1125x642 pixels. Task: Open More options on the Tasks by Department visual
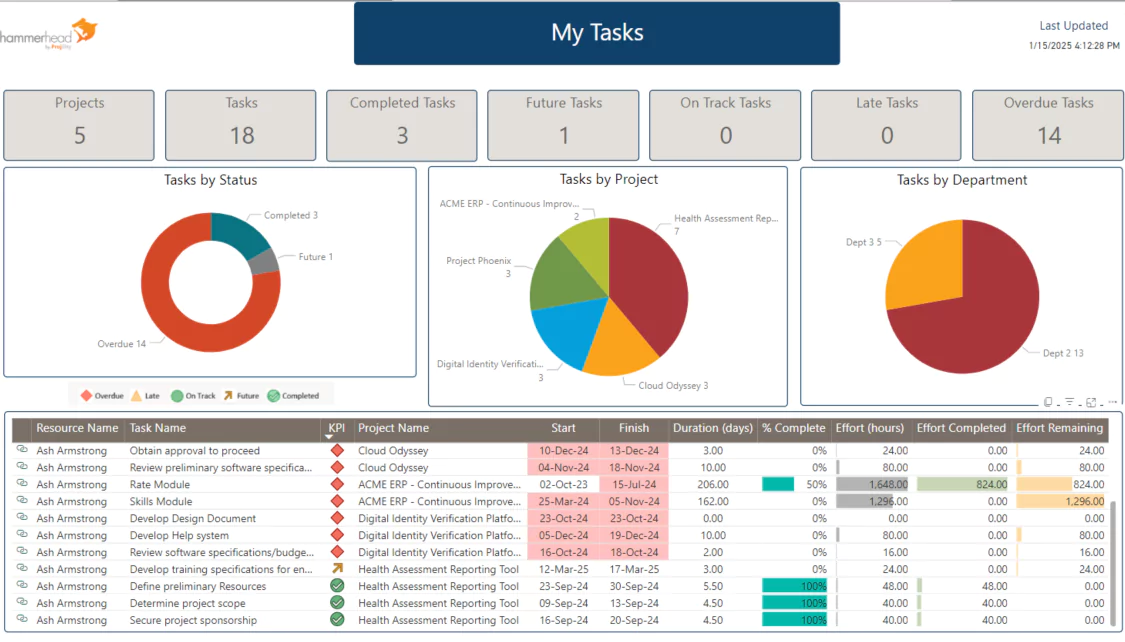(1113, 401)
